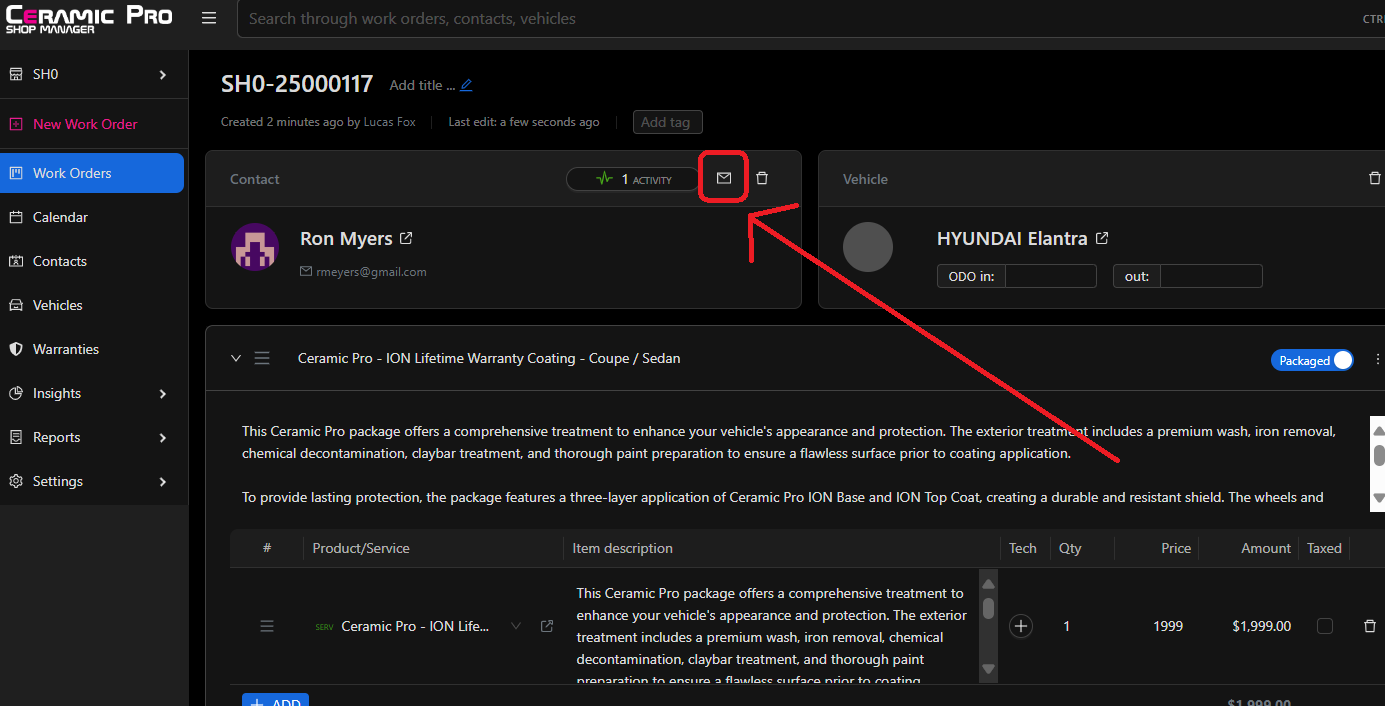The height and width of the screenshot is (706, 1385).
Task: Click the package description scrollbar down arrow
Action: point(1378,498)
